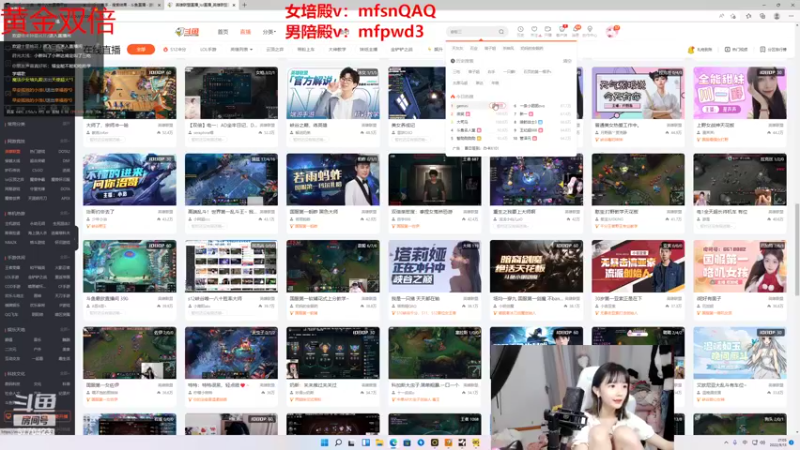Open Windows taskbar search

[x=338, y=443]
